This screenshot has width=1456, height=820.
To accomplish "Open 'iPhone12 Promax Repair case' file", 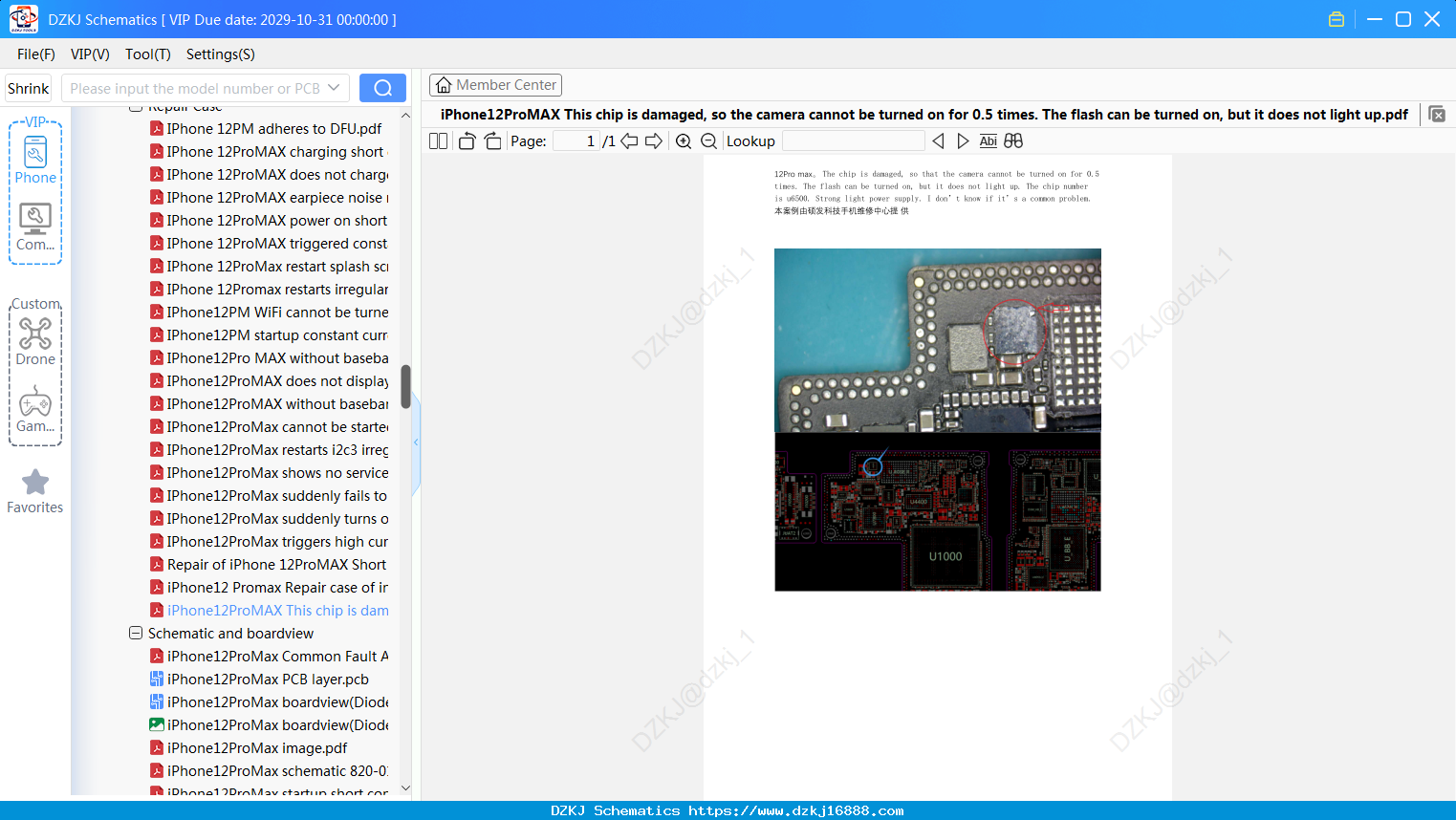I will 269,588.
